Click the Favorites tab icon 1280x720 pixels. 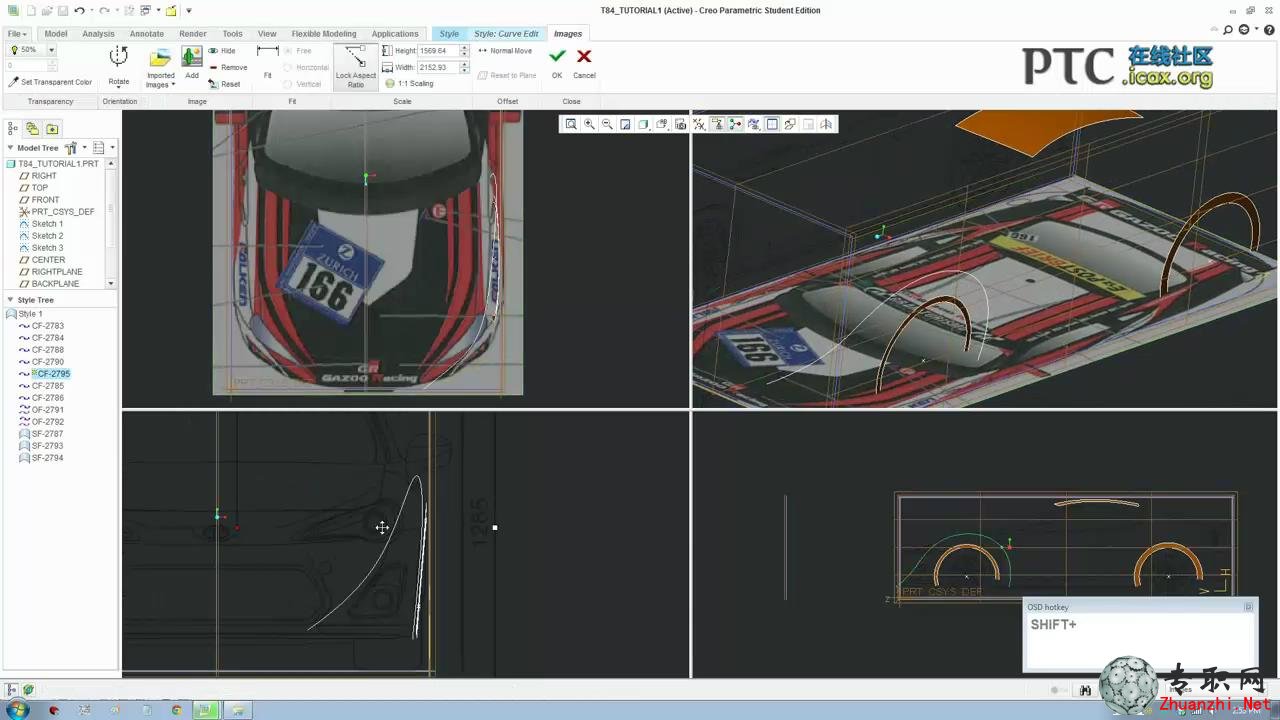point(52,128)
